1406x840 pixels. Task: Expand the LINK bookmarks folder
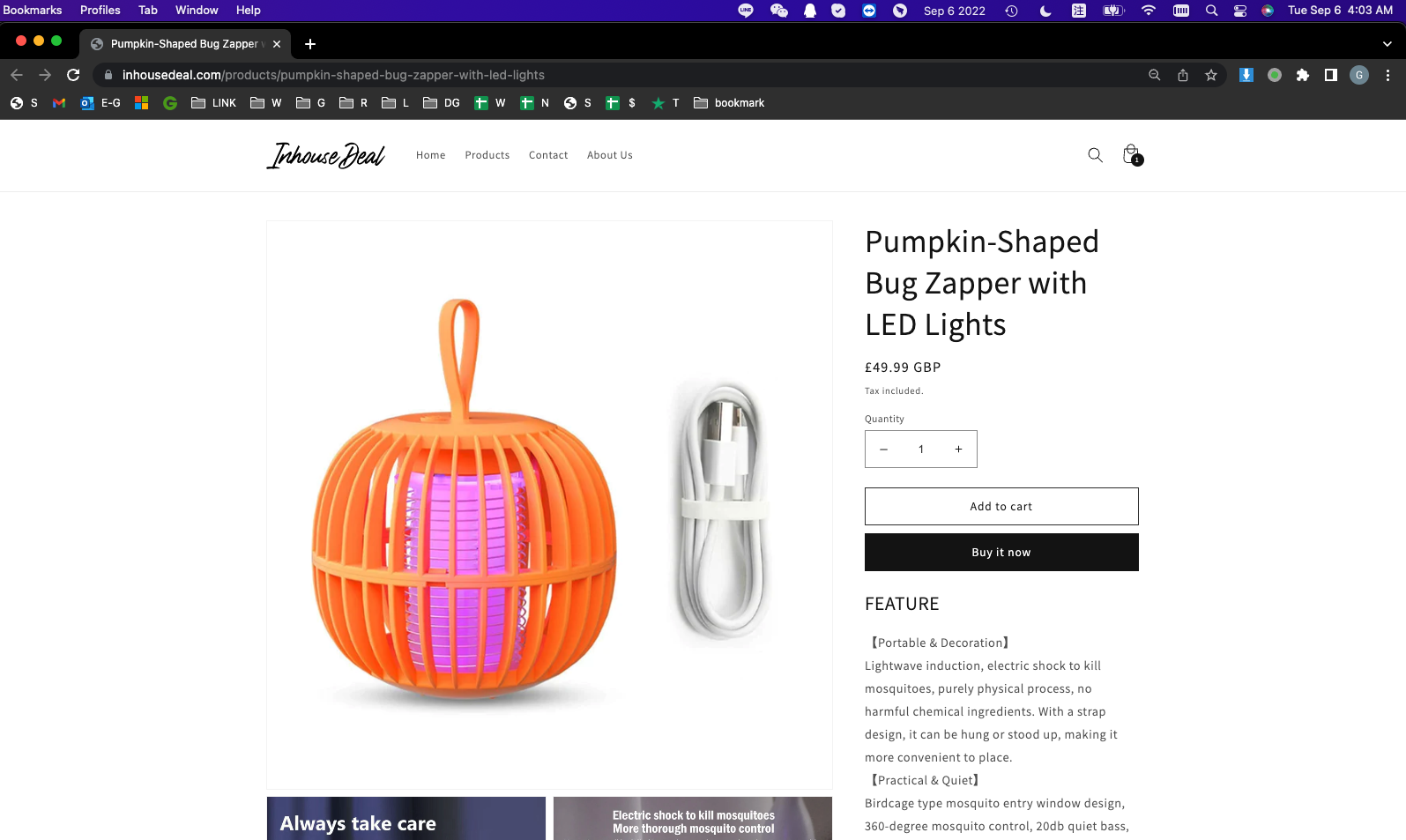click(214, 103)
